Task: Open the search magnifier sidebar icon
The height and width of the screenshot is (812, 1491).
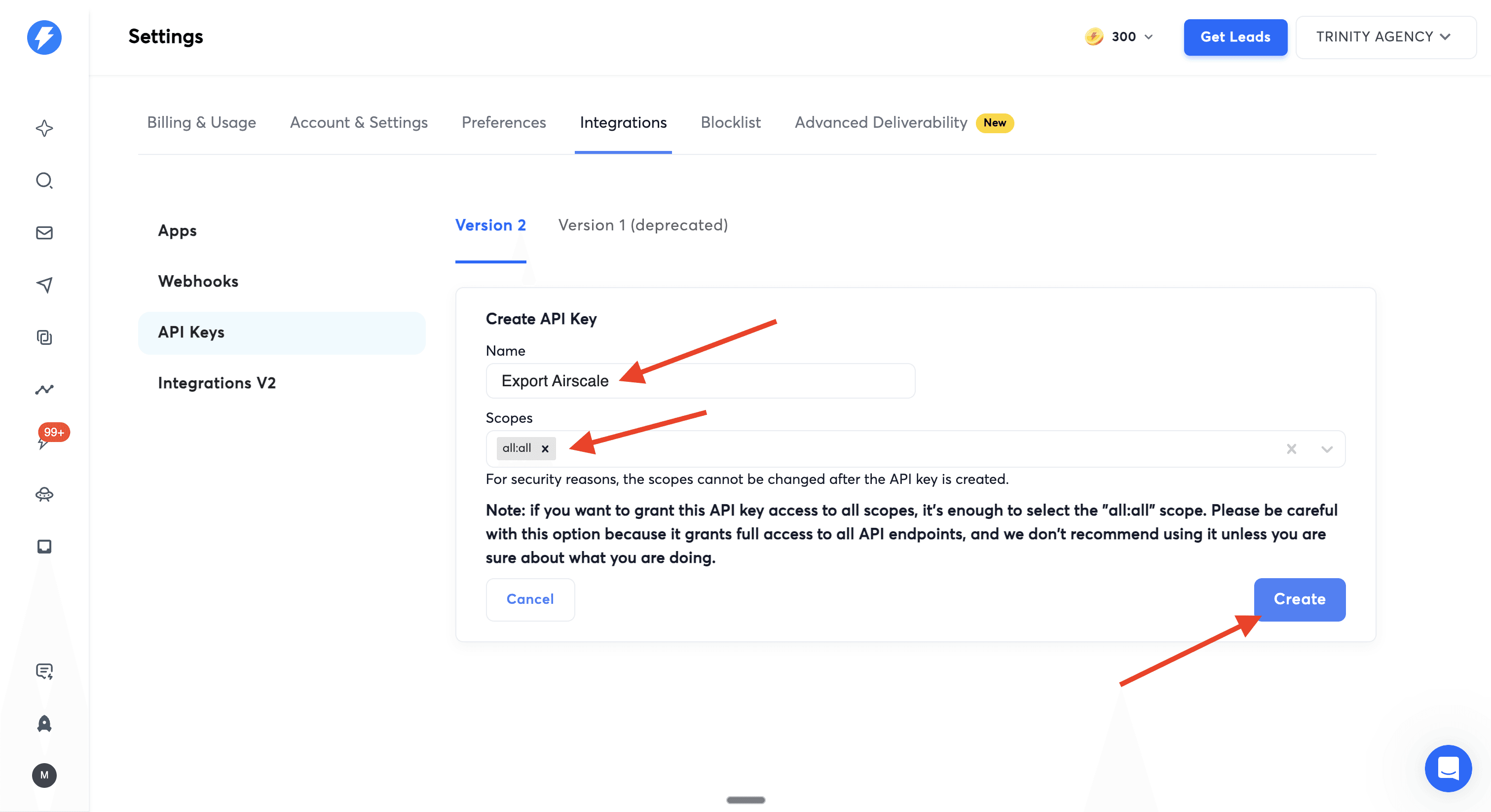Action: [x=44, y=181]
